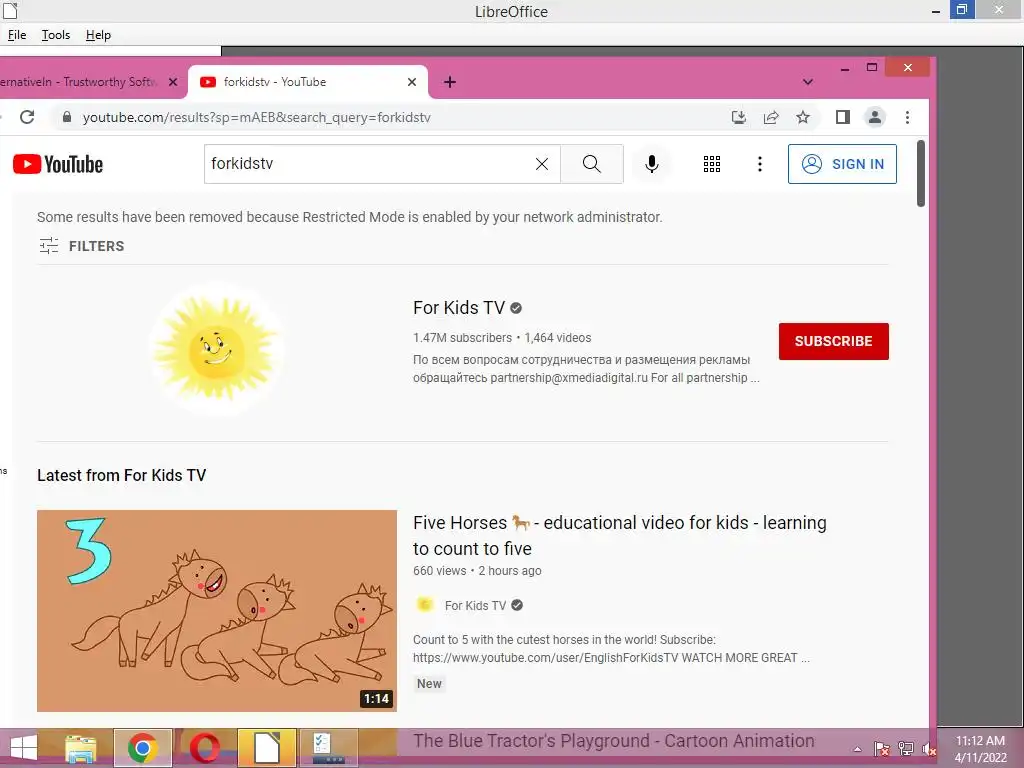Close the forkidstv YouTube tab
Screen dimensions: 1024x768
pos(411,82)
